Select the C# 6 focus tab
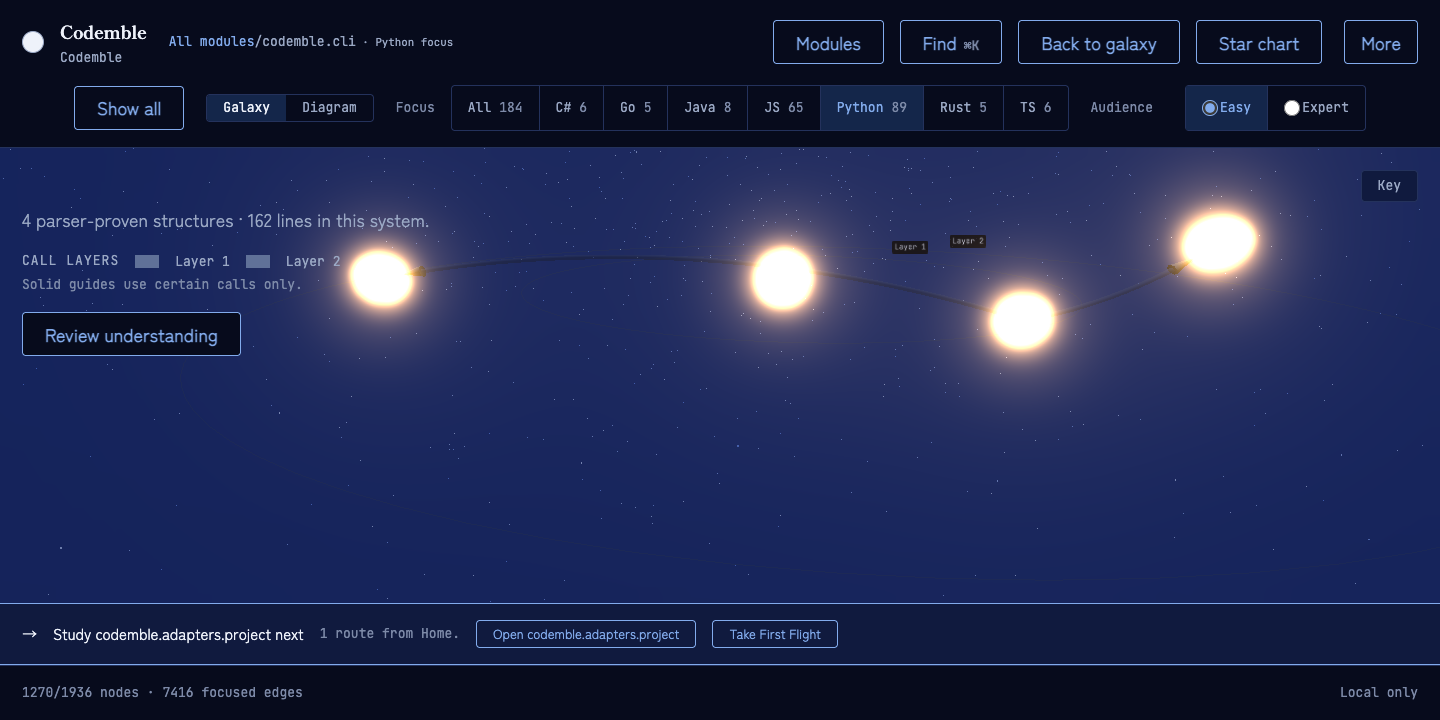The width and height of the screenshot is (1440, 720). pos(571,108)
